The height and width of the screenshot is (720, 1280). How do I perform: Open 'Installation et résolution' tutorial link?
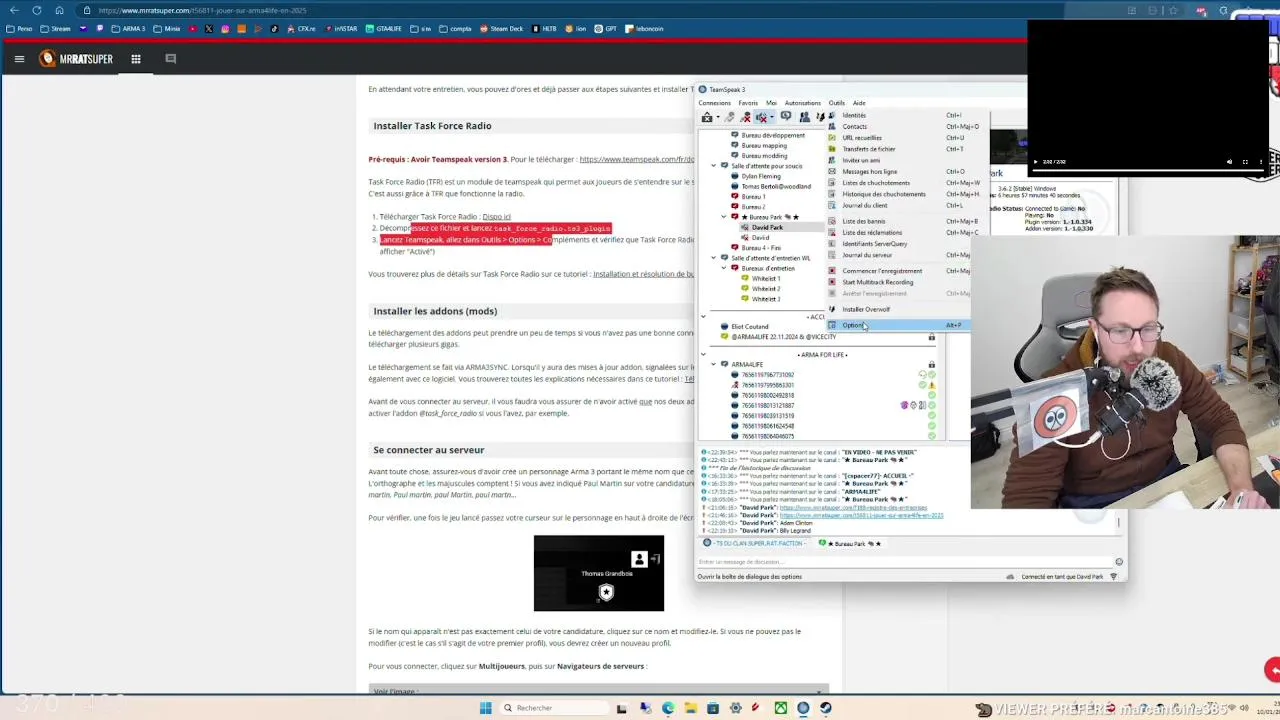pos(643,274)
